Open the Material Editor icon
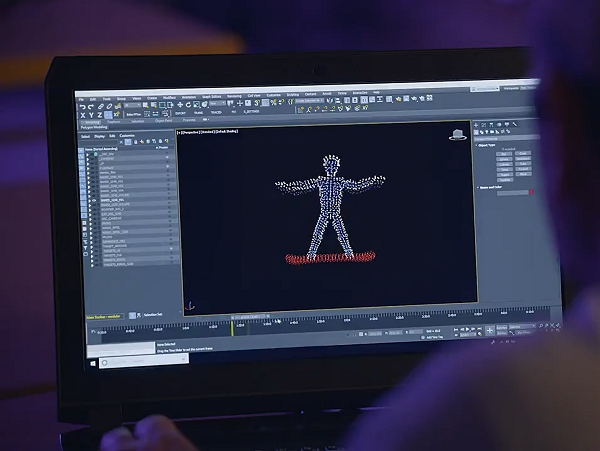The width and height of the screenshot is (600, 451). [389, 99]
